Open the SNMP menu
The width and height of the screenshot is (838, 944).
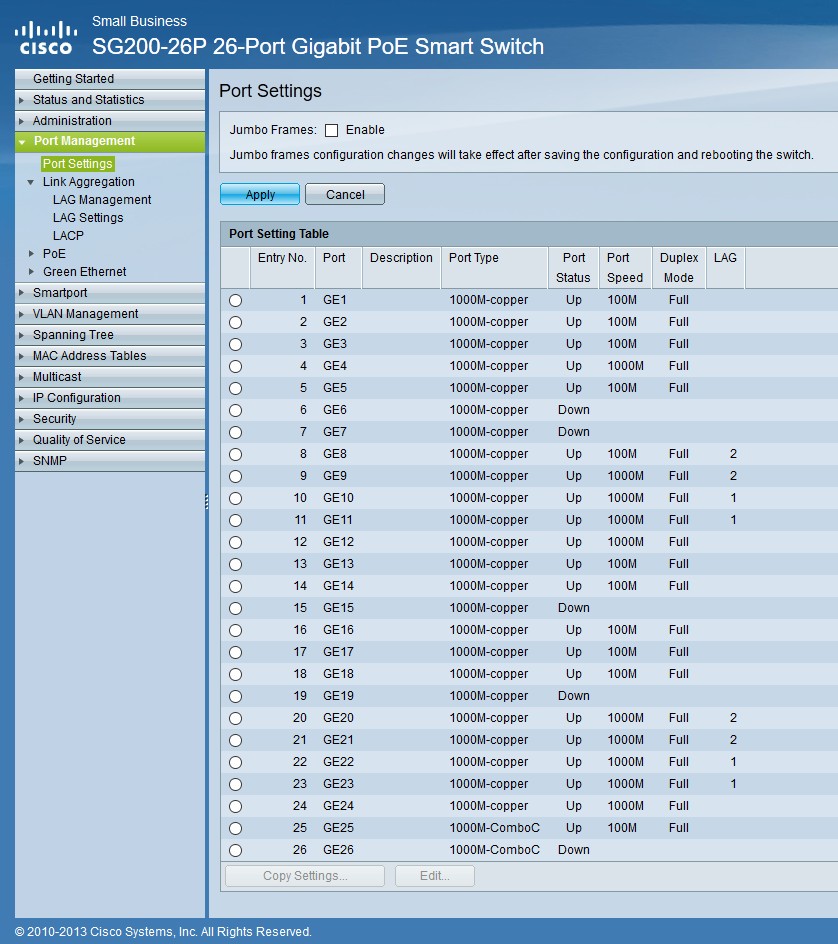110,461
